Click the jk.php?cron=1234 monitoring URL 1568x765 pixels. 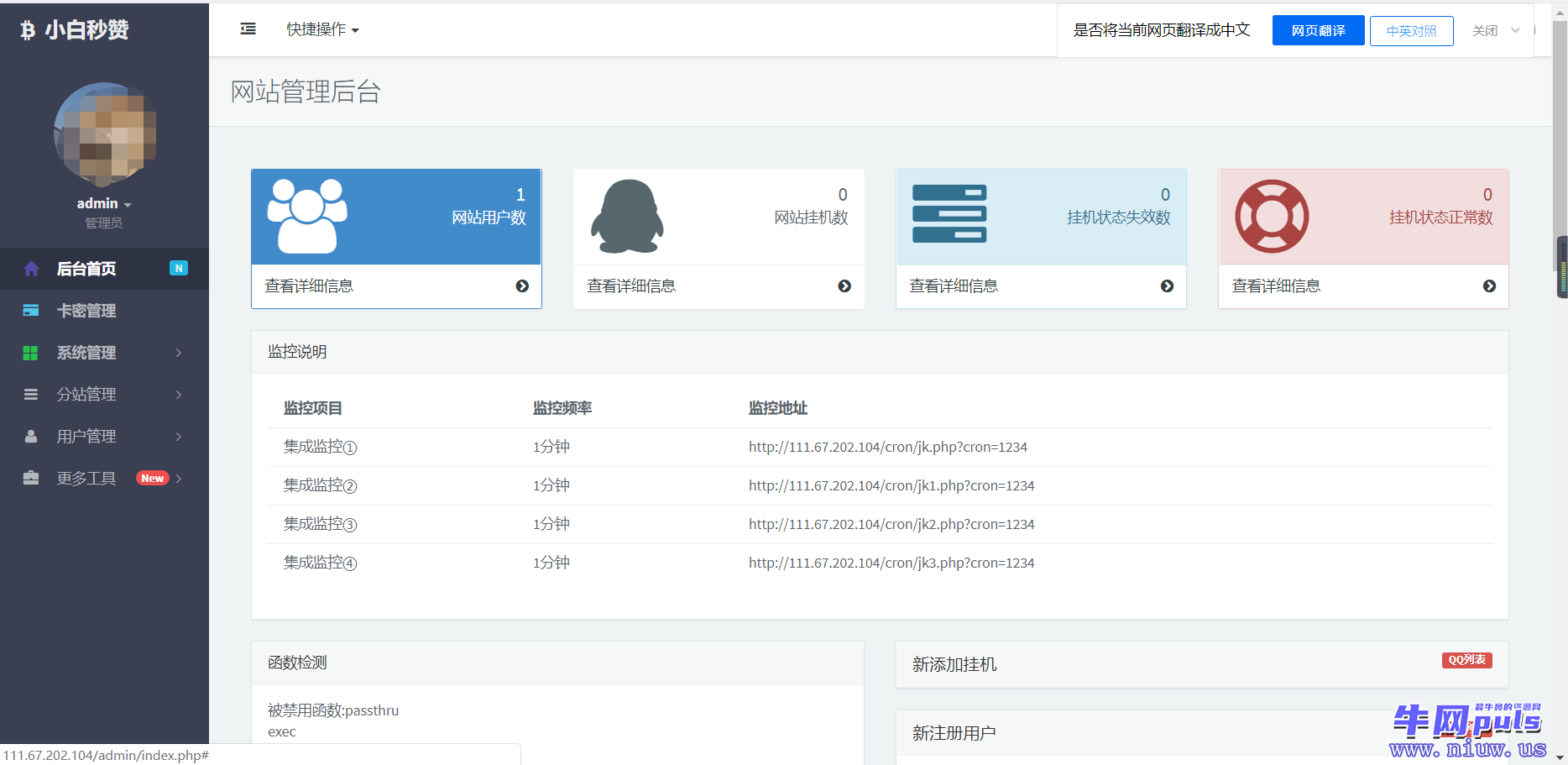(x=888, y=447)
